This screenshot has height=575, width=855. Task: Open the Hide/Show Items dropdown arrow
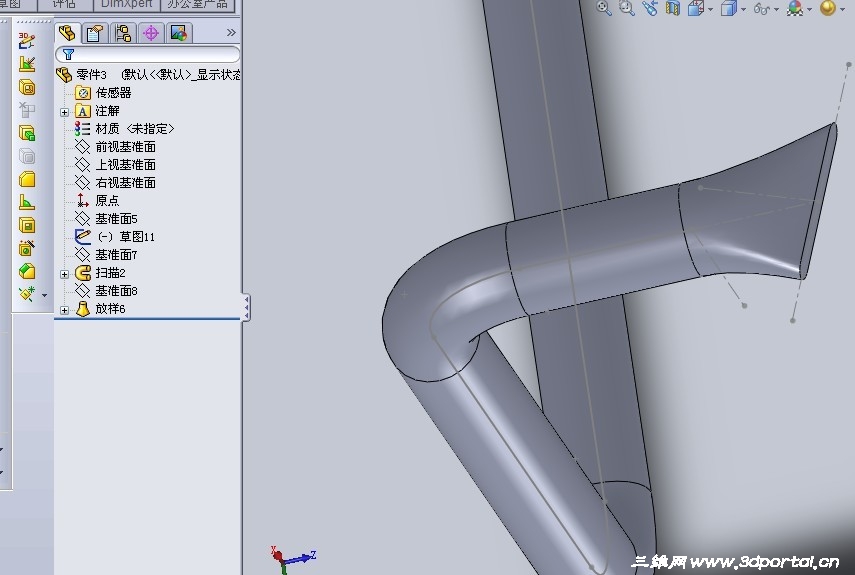776,9
